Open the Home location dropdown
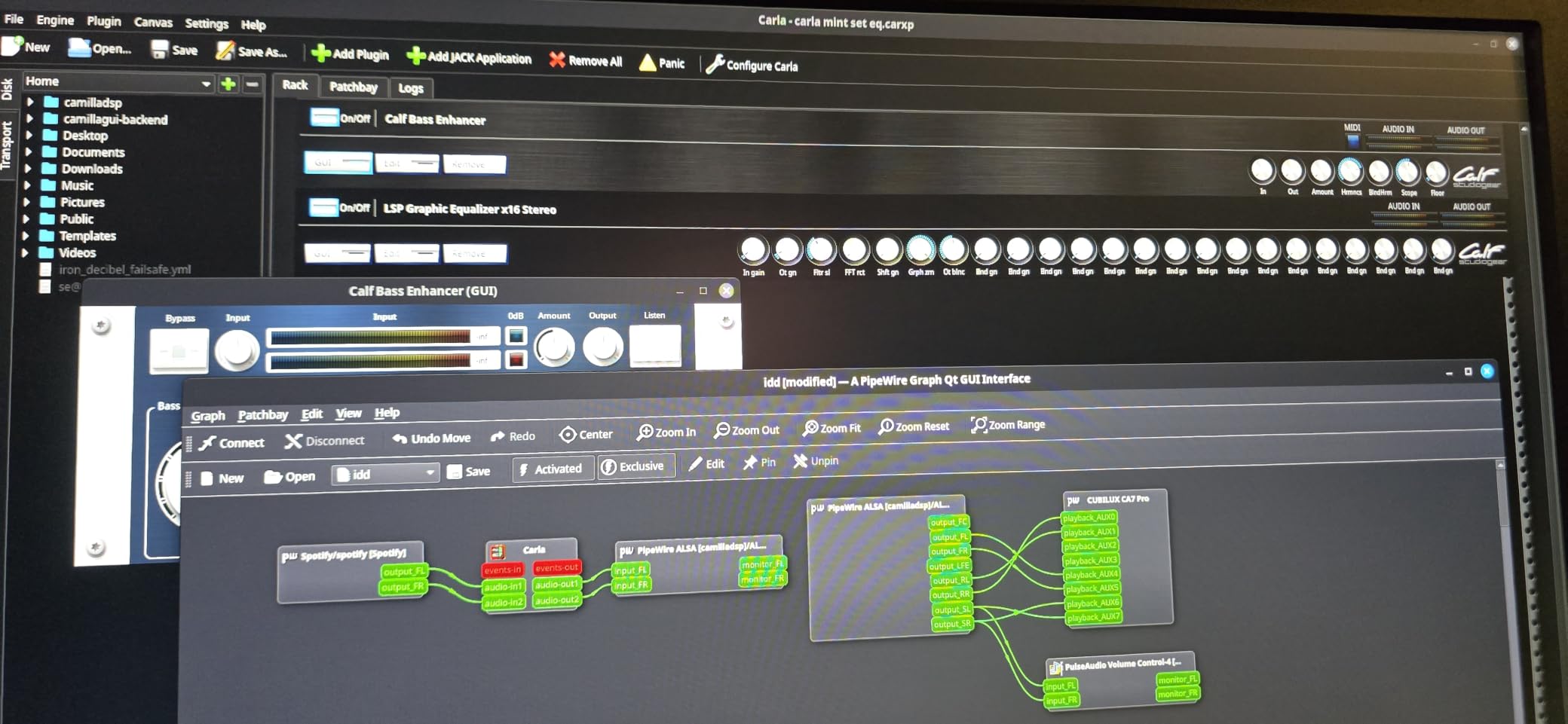This screenshot has height=724, width=1568. point(117,81)
